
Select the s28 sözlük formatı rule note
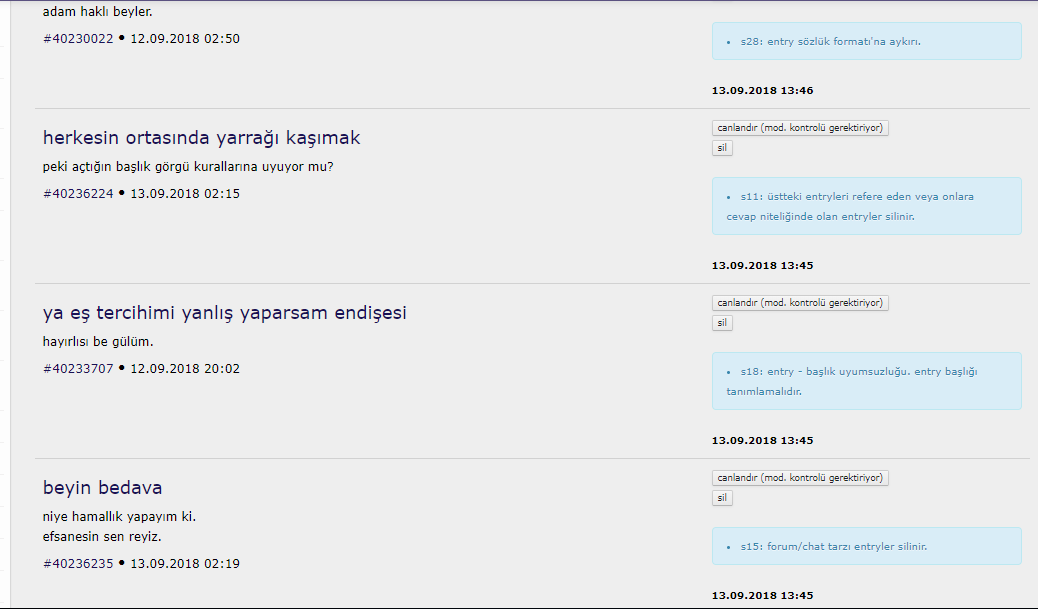[829, 42]
